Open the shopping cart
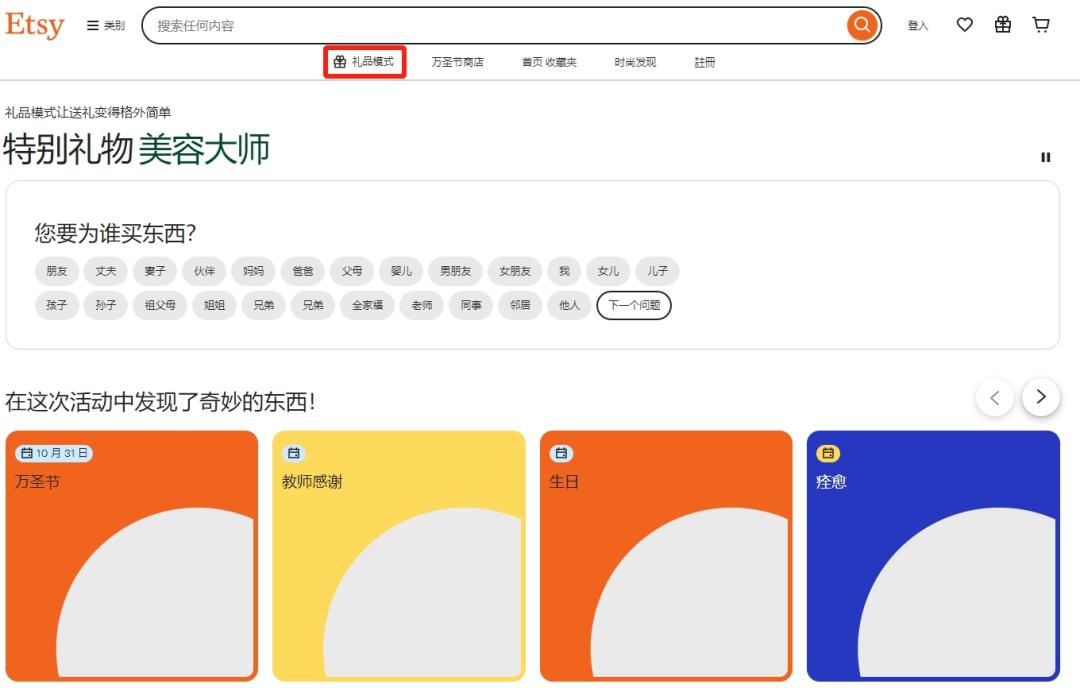 [x=1041, y=25]
